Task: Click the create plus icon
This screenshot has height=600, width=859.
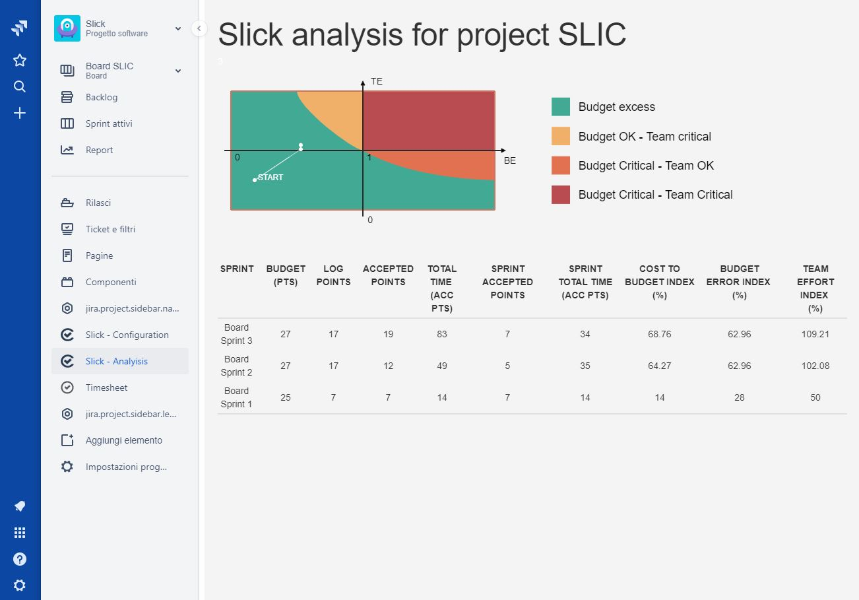Action: point(19,113)
